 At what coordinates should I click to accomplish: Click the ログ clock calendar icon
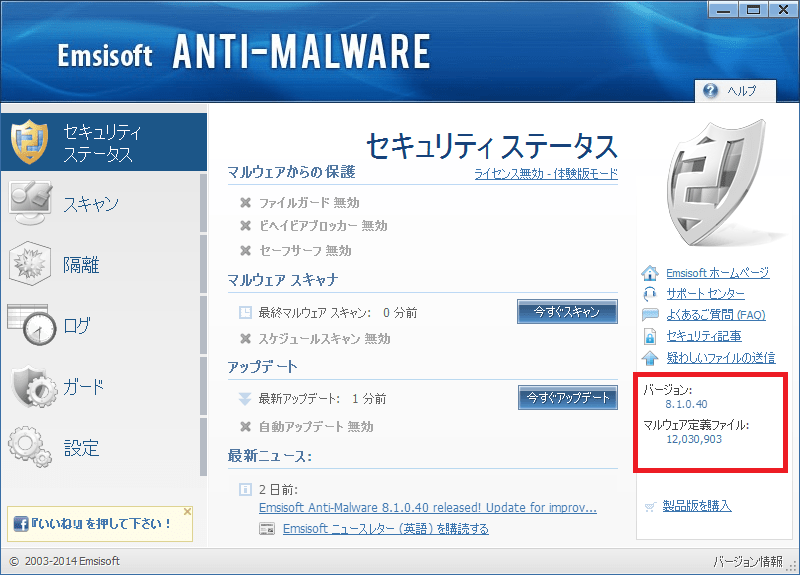[32, 324]
